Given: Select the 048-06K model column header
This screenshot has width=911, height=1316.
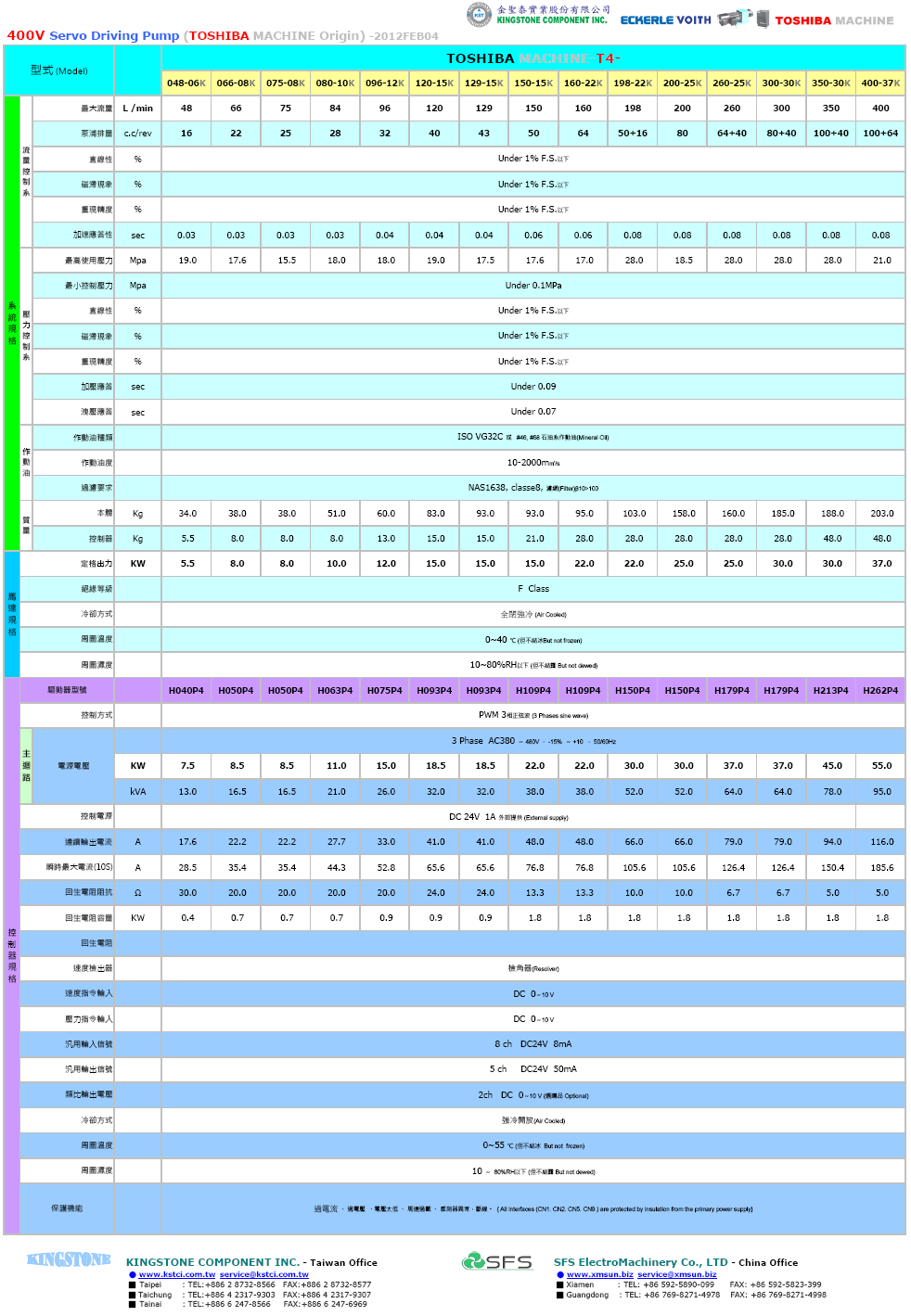Looking at the screenshot, I should point(186,83).
